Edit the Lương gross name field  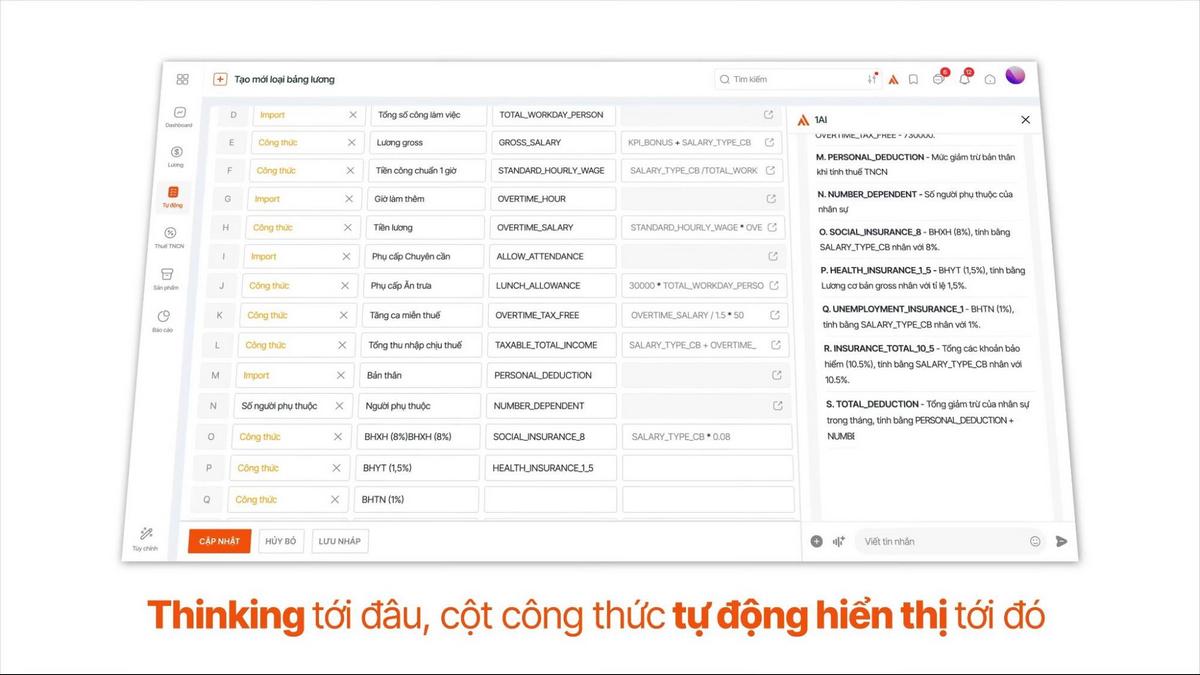point(428,142)
